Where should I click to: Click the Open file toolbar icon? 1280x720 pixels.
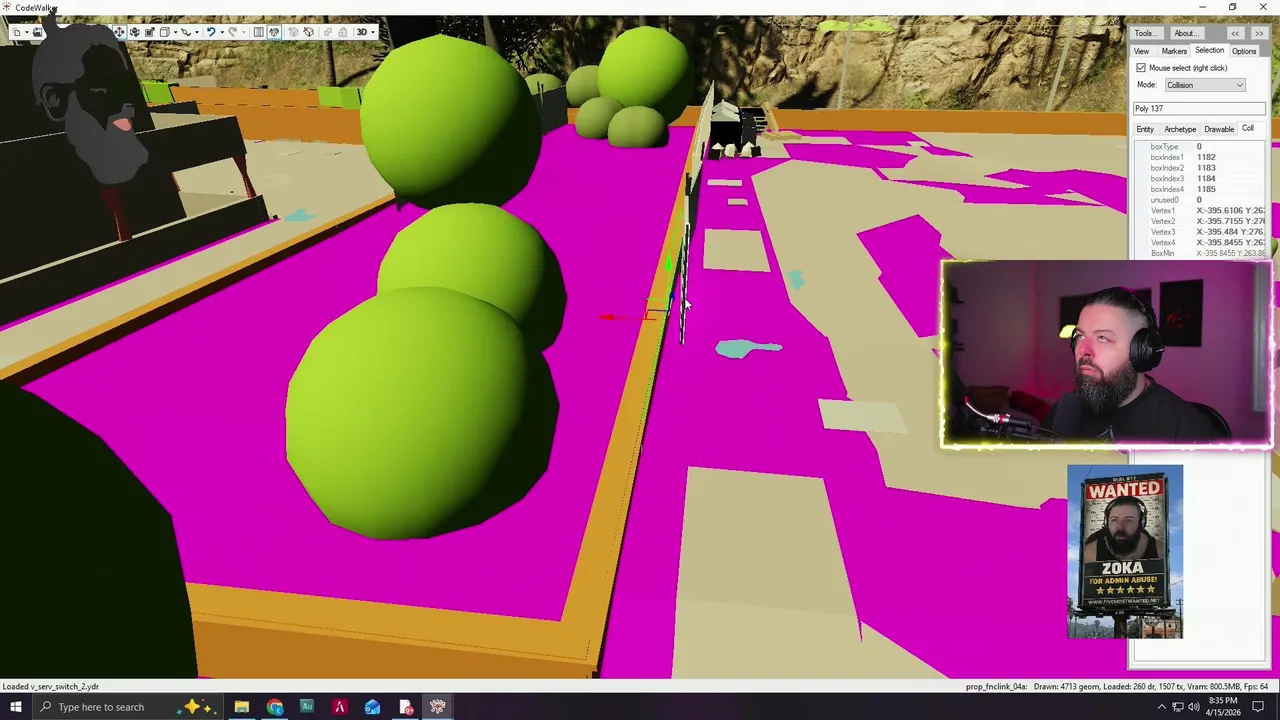pyautogui.click(x=37, y=32)
